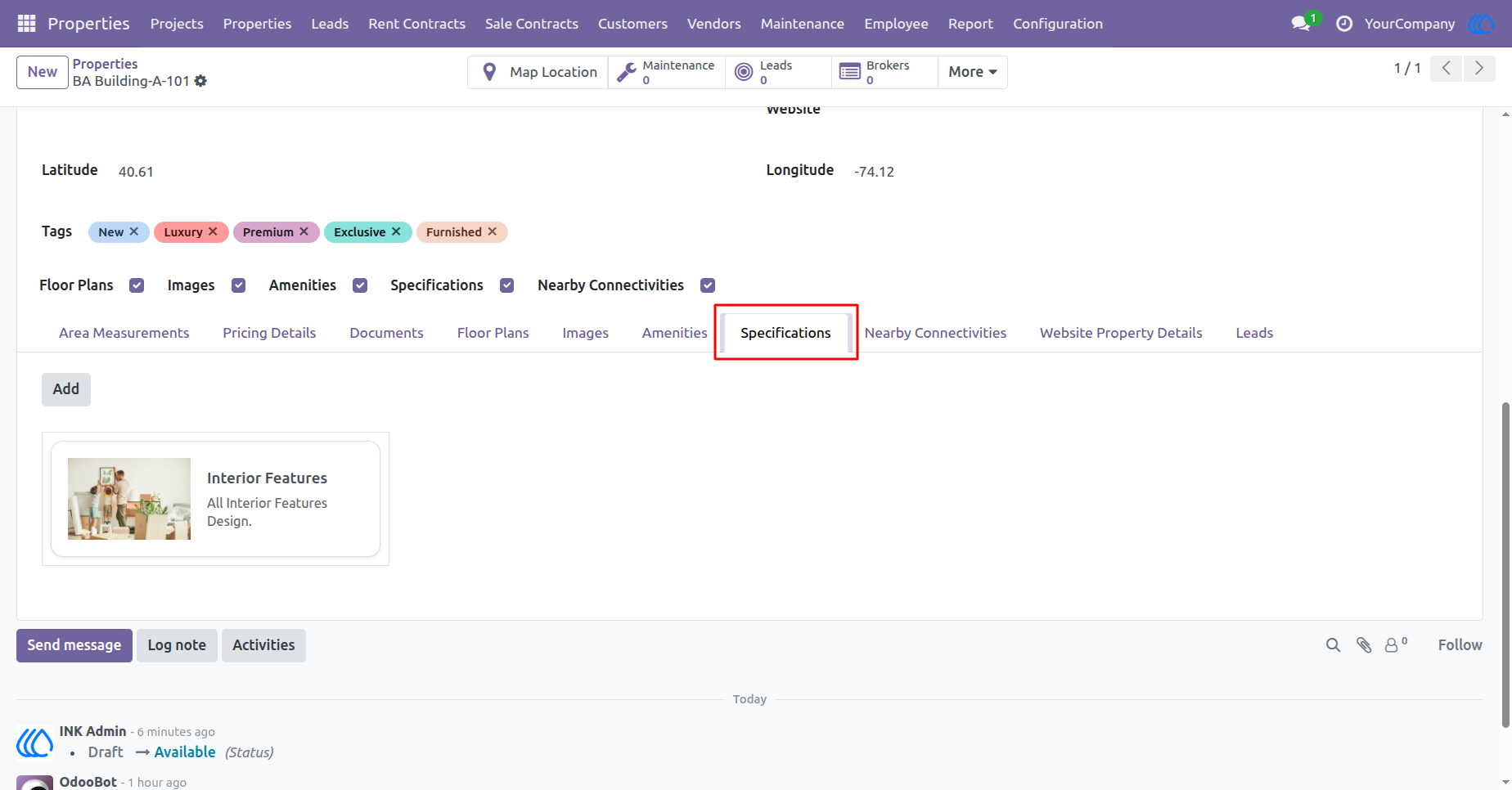Go to next record arrow

1479,69
